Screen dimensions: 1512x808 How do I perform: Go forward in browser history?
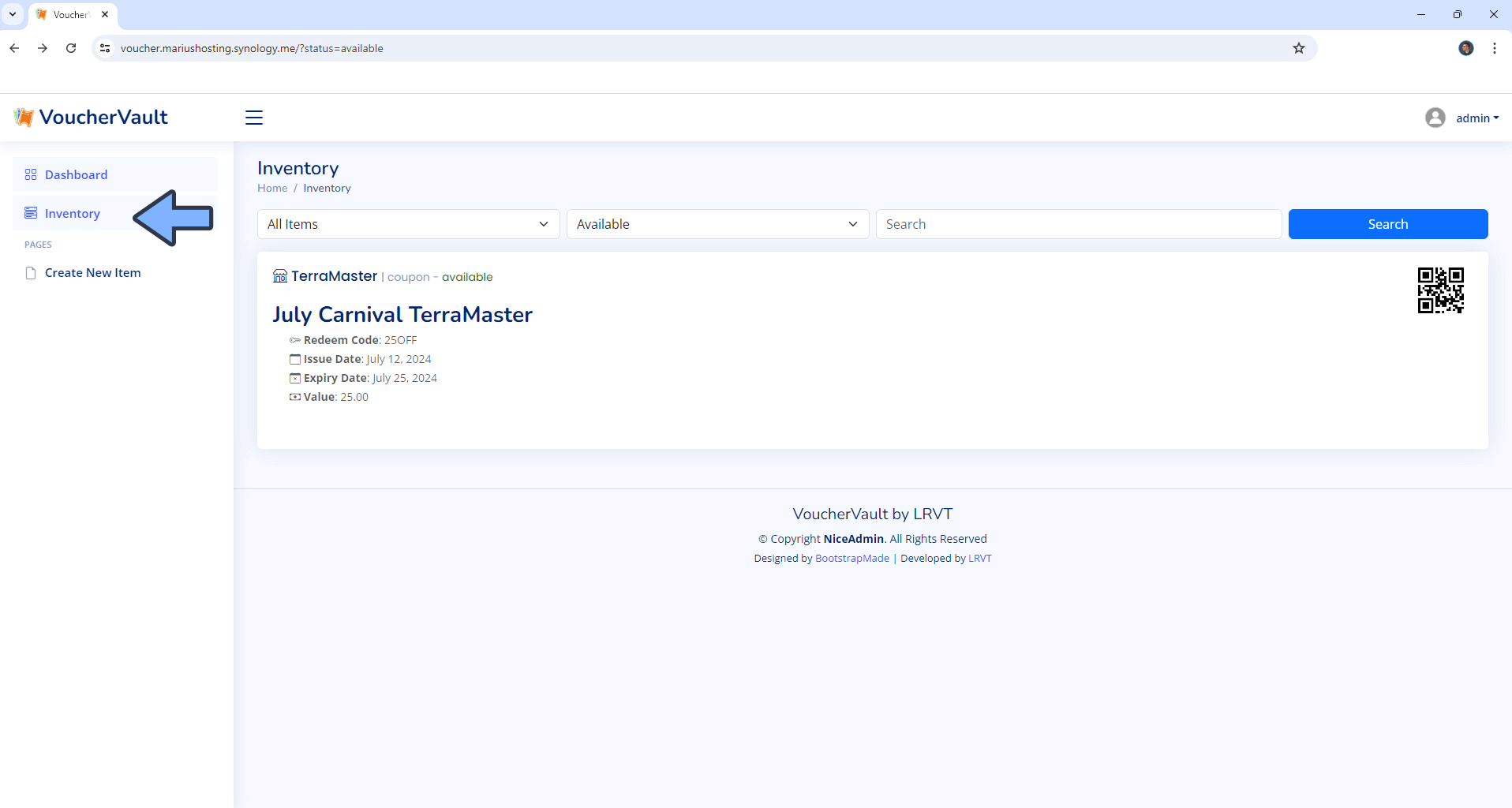coord(43,48)
